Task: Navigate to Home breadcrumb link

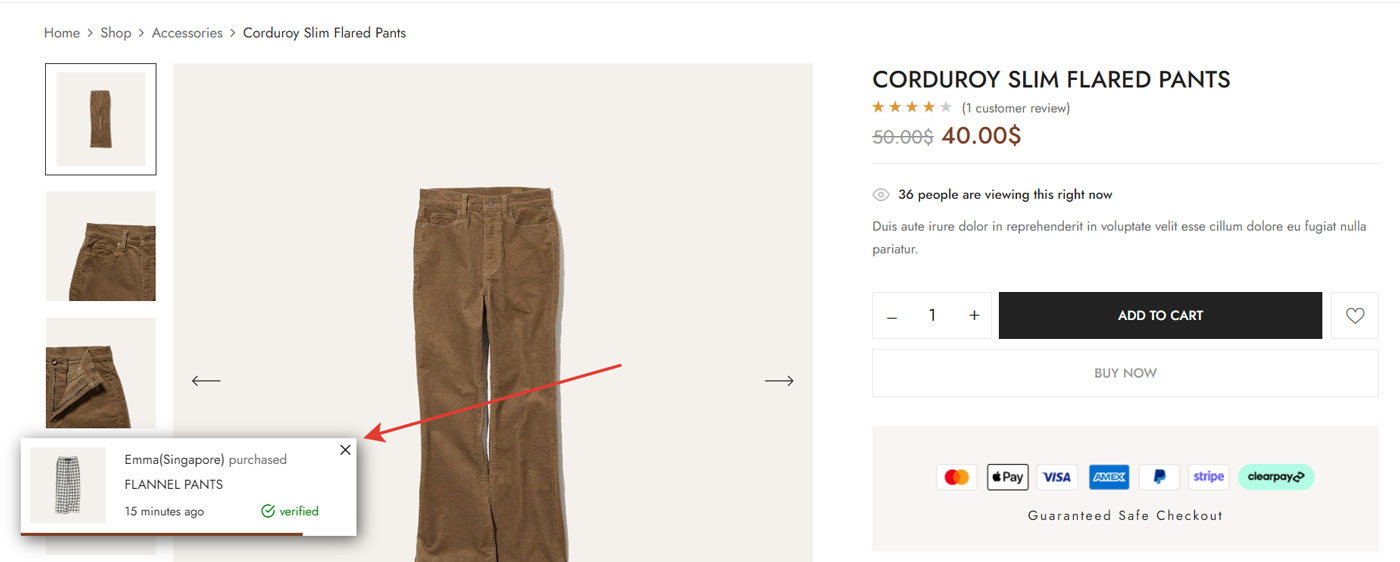Action: (62, 33)
